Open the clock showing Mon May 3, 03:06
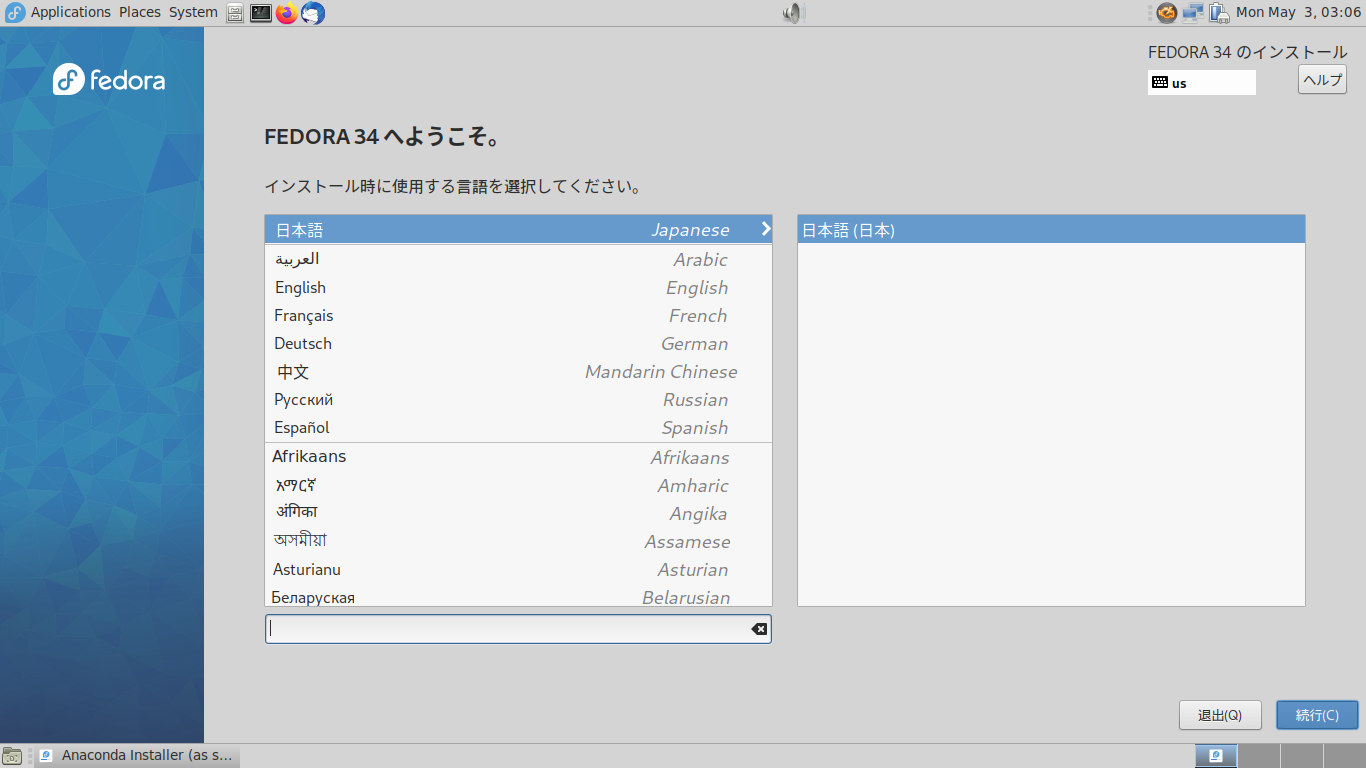The height and width of the screenshot is (768, 1366). (1298, 12)
